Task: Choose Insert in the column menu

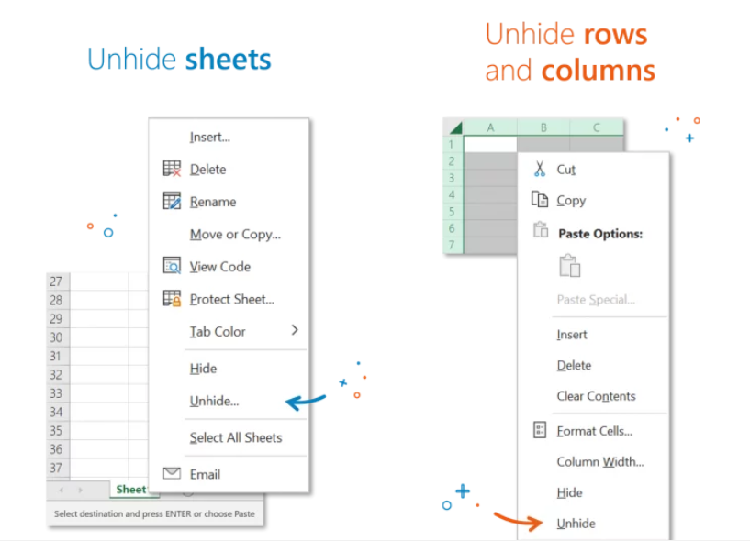Action: pyautogui.click(x=572, y=334)
